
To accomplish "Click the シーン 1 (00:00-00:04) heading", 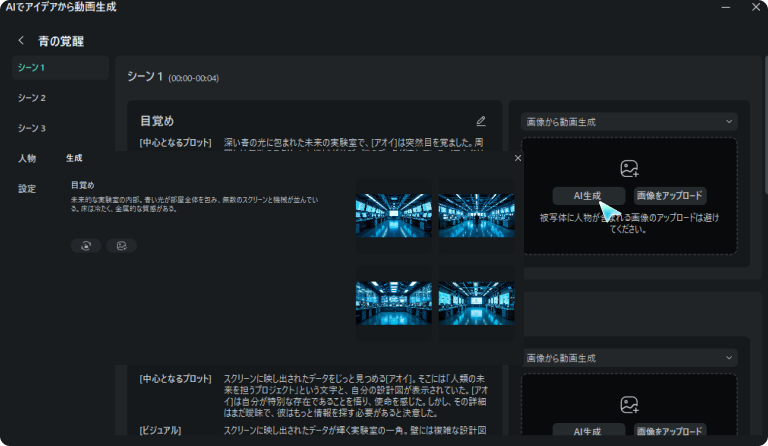I will (x=173, y=77).
